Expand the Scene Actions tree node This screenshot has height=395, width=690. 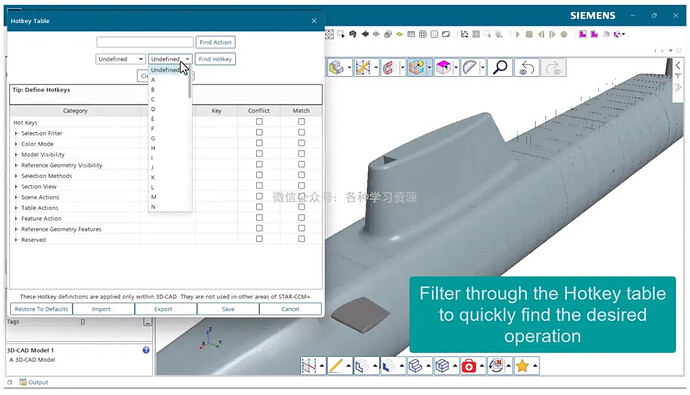pos(16,197)
